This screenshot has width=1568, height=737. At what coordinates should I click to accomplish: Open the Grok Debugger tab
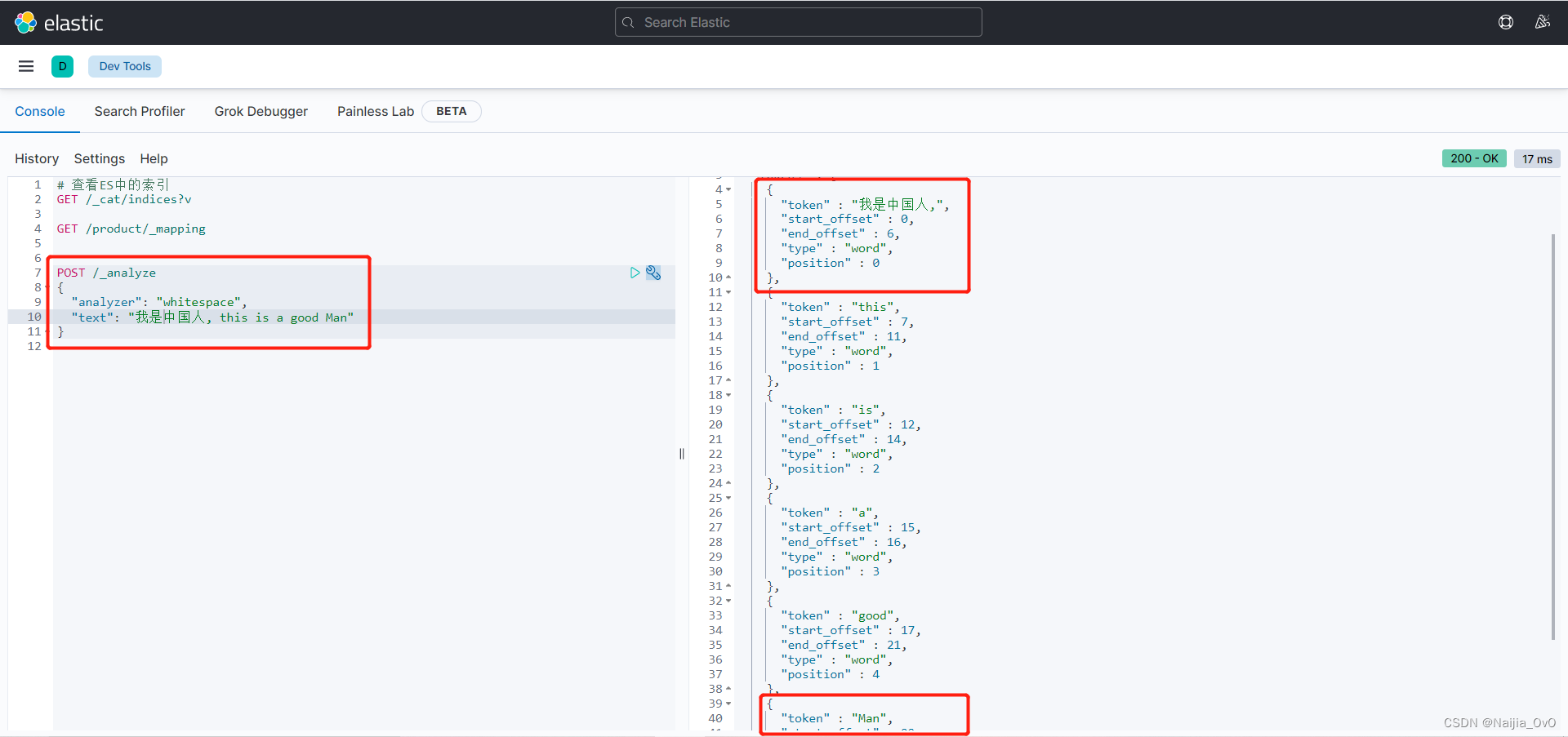coord(261,111)
